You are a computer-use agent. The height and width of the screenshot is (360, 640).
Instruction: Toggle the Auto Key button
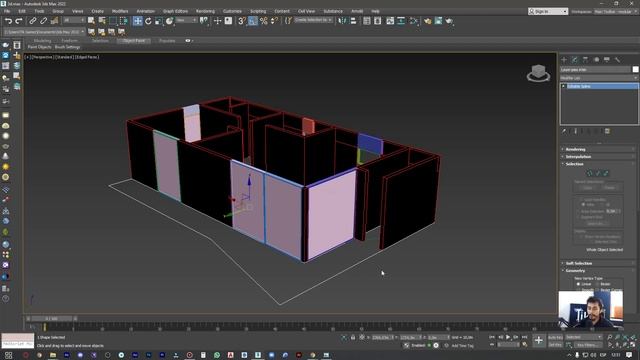click(555, 337)
